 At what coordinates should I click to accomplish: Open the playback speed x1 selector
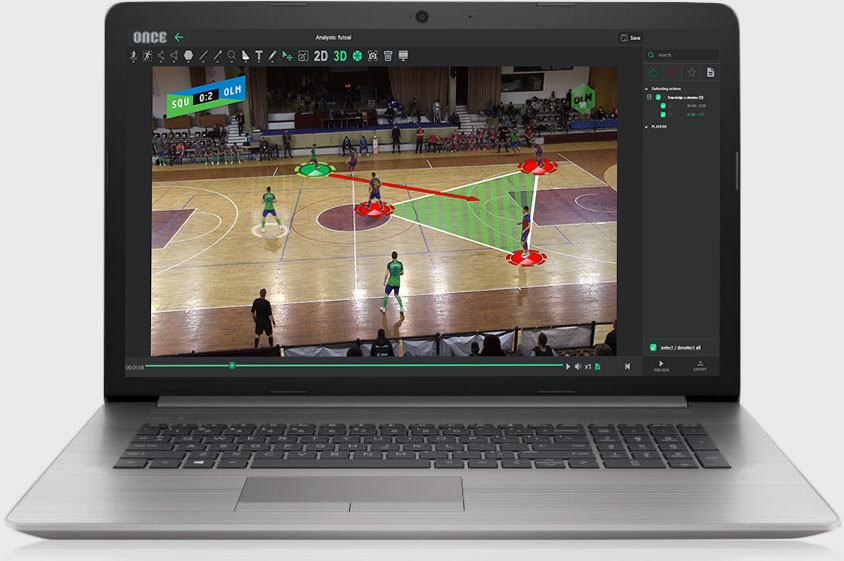[588, 367]
